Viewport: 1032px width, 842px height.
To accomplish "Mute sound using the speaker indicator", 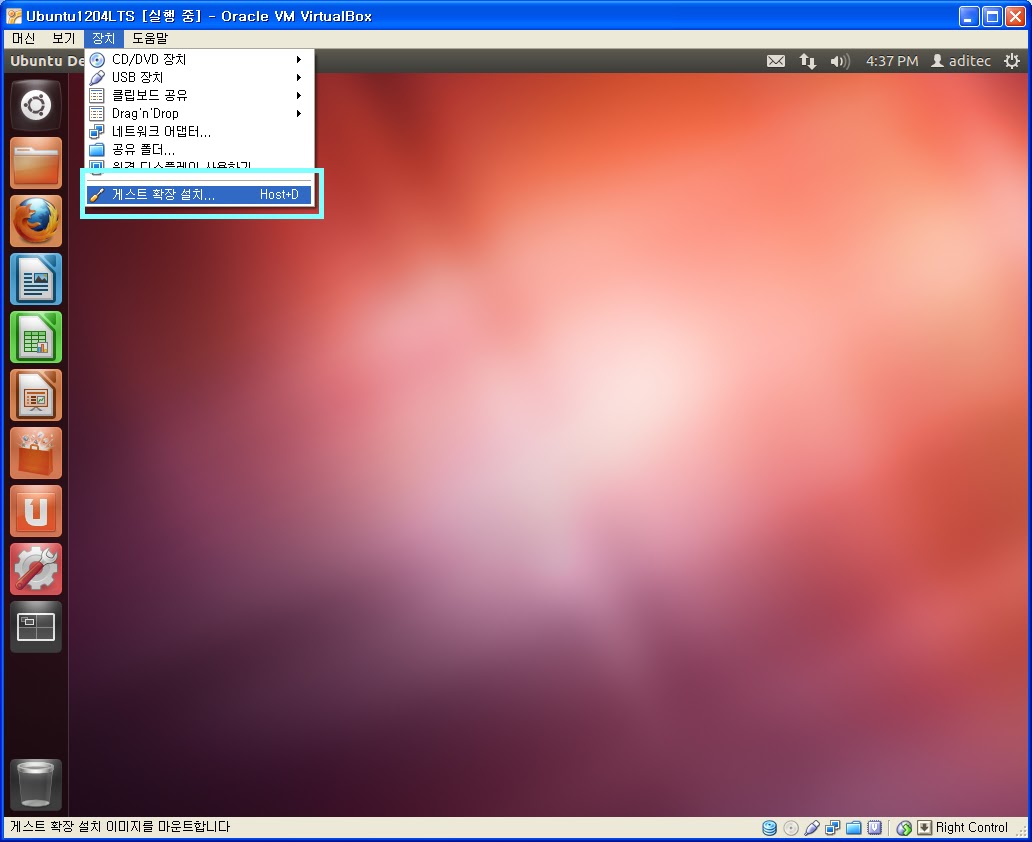I will (838, 61).
